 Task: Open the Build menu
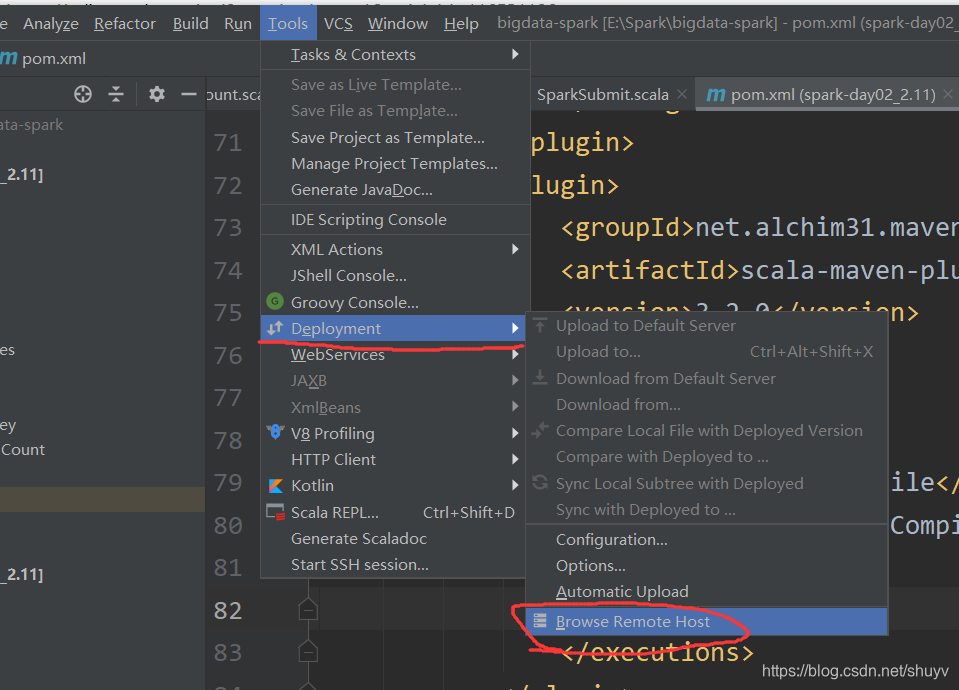coord(190,24)
